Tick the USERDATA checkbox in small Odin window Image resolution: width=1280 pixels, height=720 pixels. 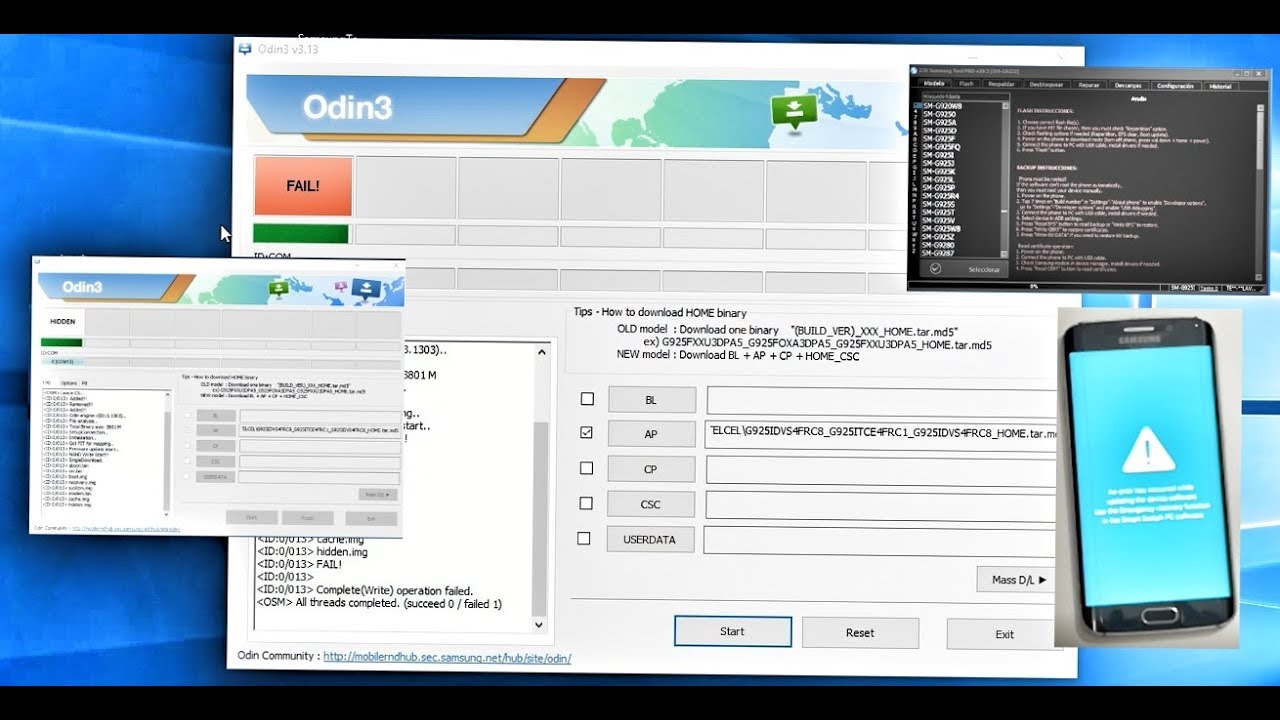pyautogui.click(x=186, y=477)
